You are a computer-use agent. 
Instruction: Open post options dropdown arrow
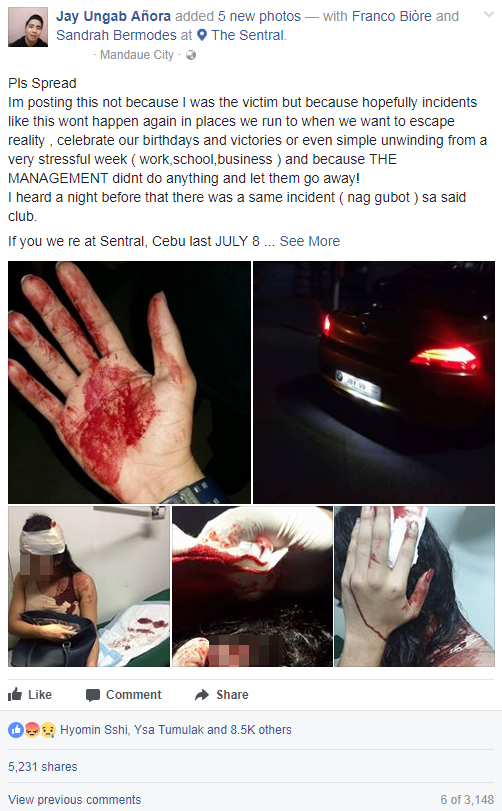[x=489, y=15]
